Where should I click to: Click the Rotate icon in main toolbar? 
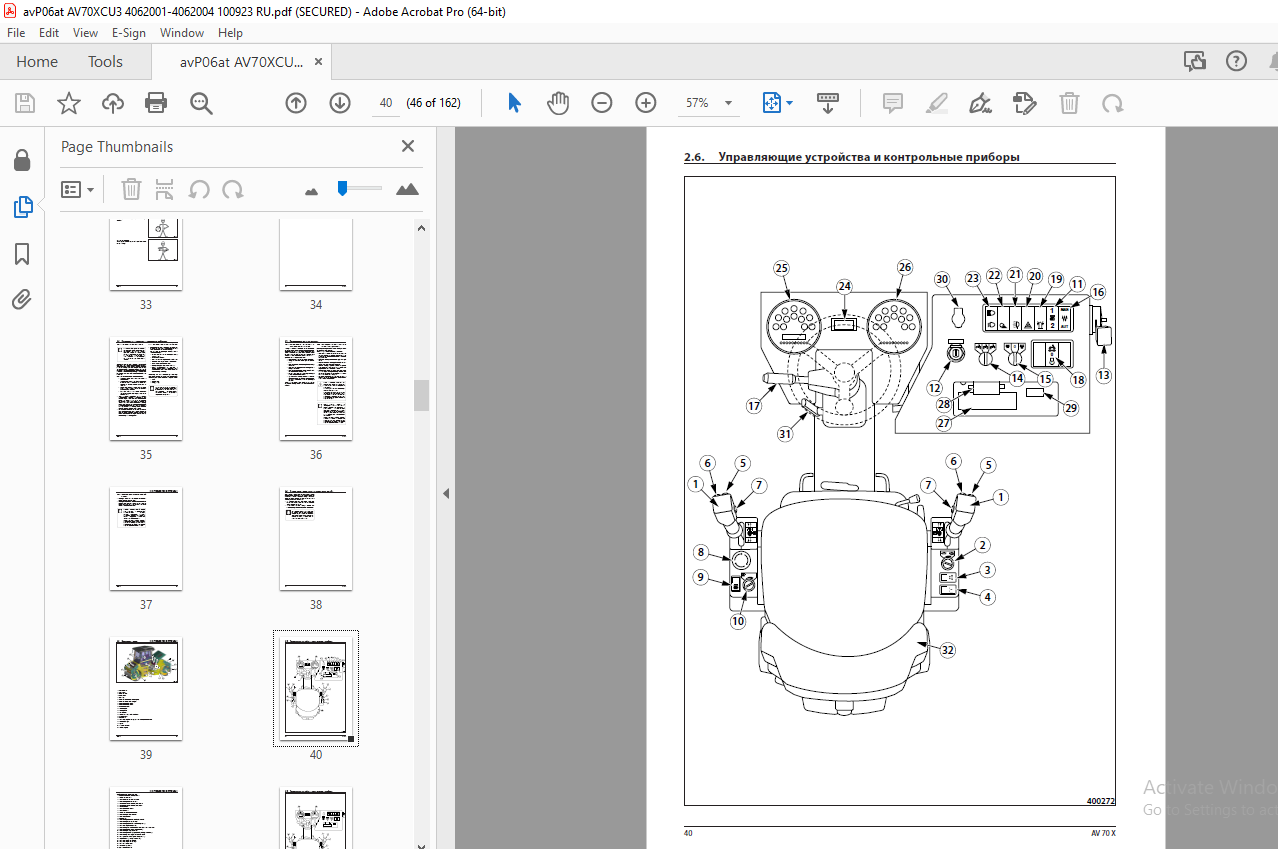1112,103
